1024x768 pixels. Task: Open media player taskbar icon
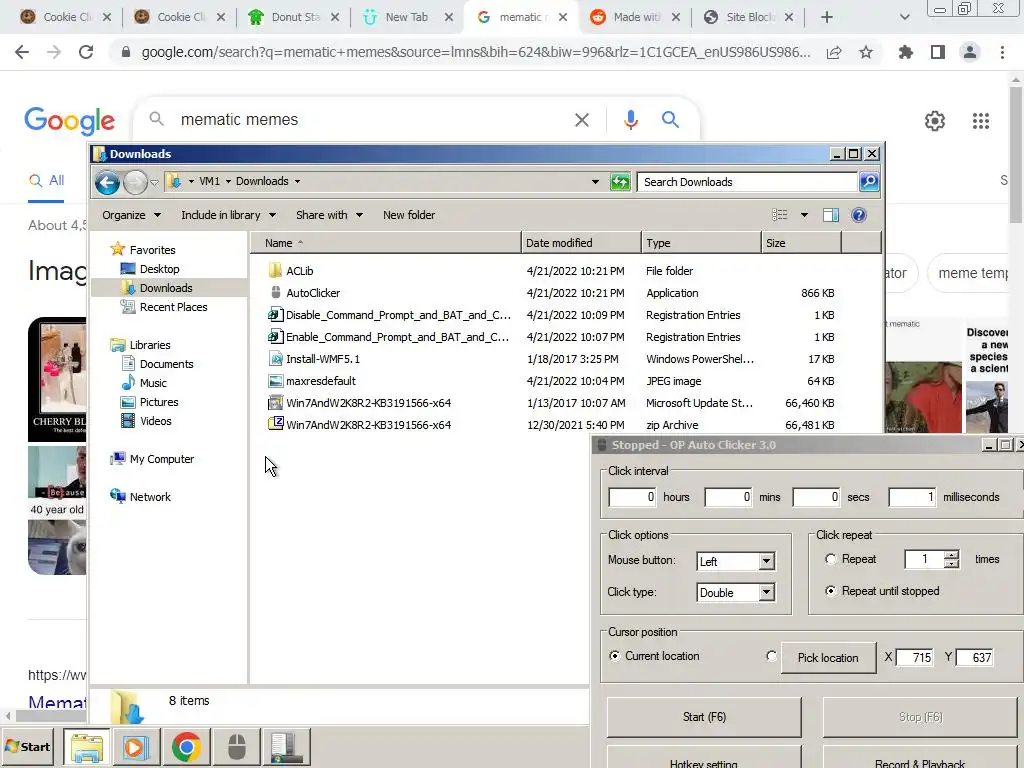pyautogui.click(x=136, y=747)
